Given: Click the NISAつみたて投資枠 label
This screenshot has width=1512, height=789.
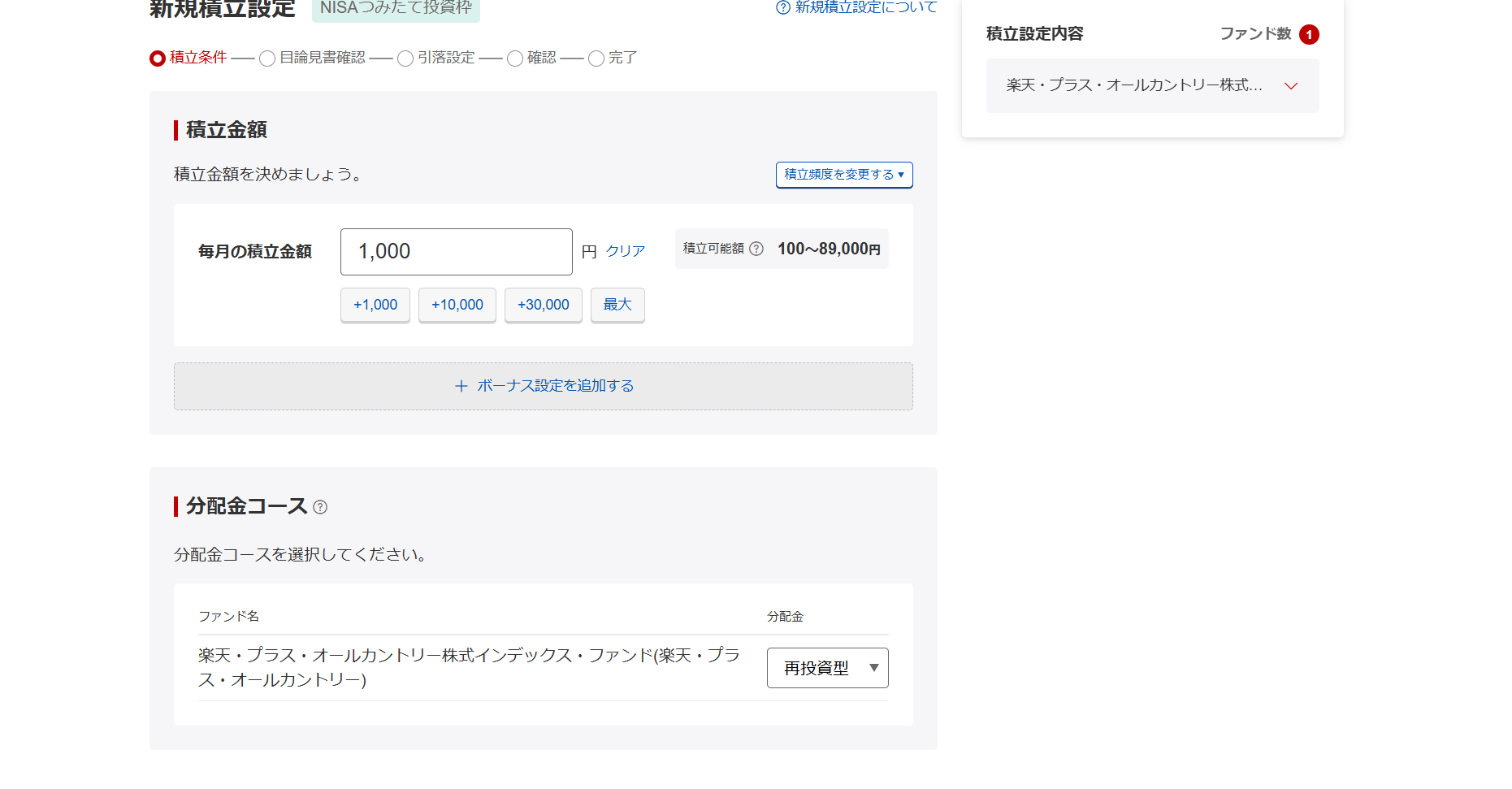Looking at the screenshot, I should click(396, 8).
